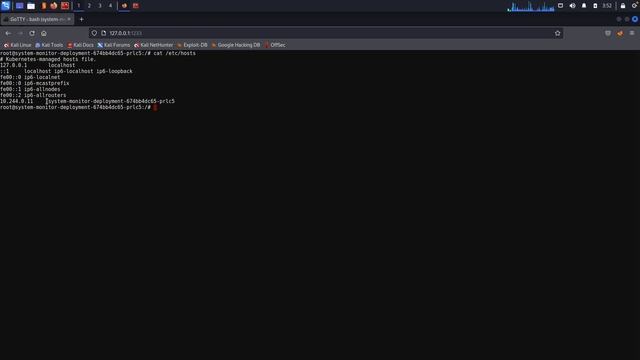This screenshot has width=640, height=360.
Task: Open the Kali applications menu
Action: 5,6
